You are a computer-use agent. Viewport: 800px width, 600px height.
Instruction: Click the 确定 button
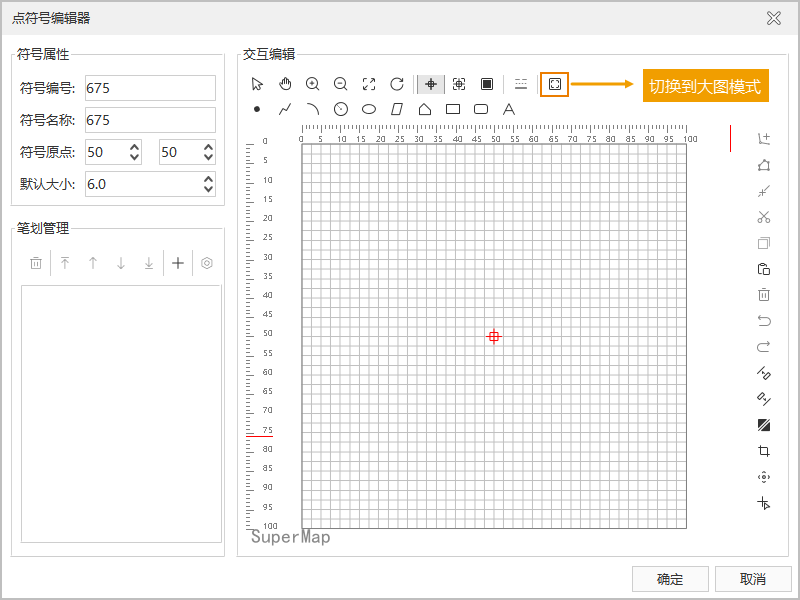coord(670,579)
